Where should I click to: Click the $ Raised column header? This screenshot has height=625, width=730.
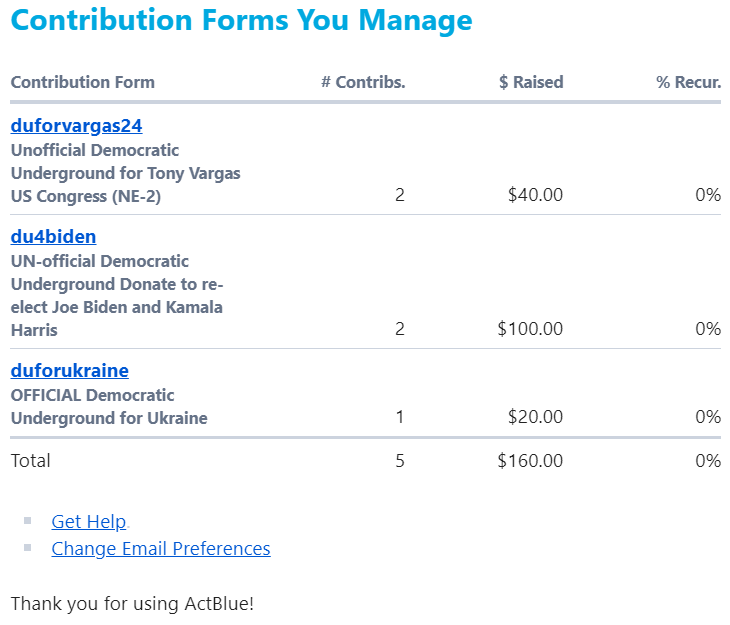[x=530, y=82]
